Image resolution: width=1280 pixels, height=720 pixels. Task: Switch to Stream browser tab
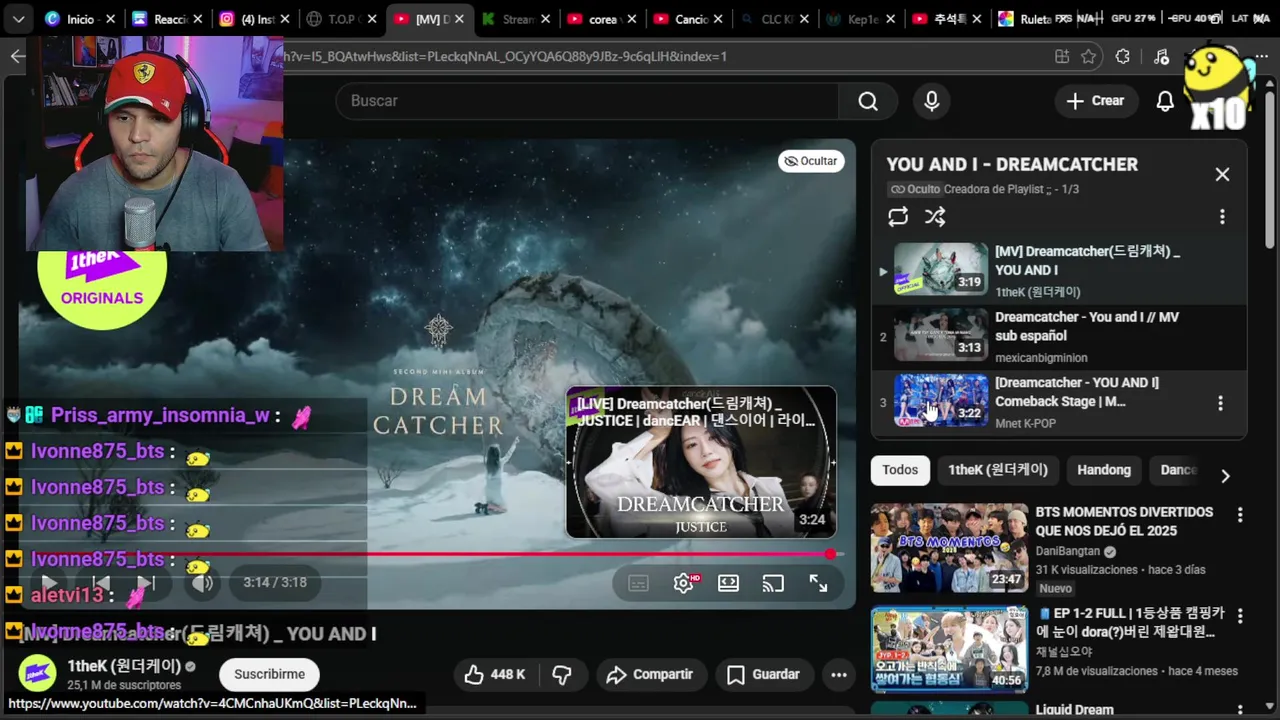point(515,19)
